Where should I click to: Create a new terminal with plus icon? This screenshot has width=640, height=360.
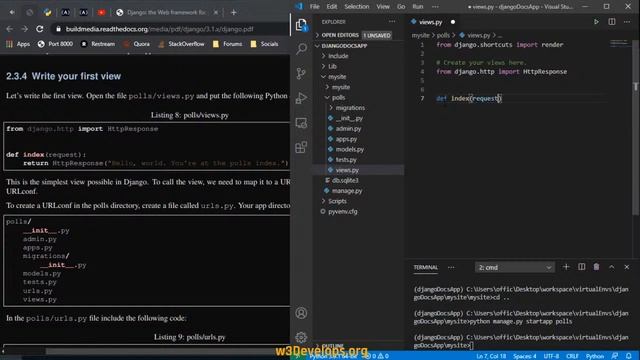566,267
